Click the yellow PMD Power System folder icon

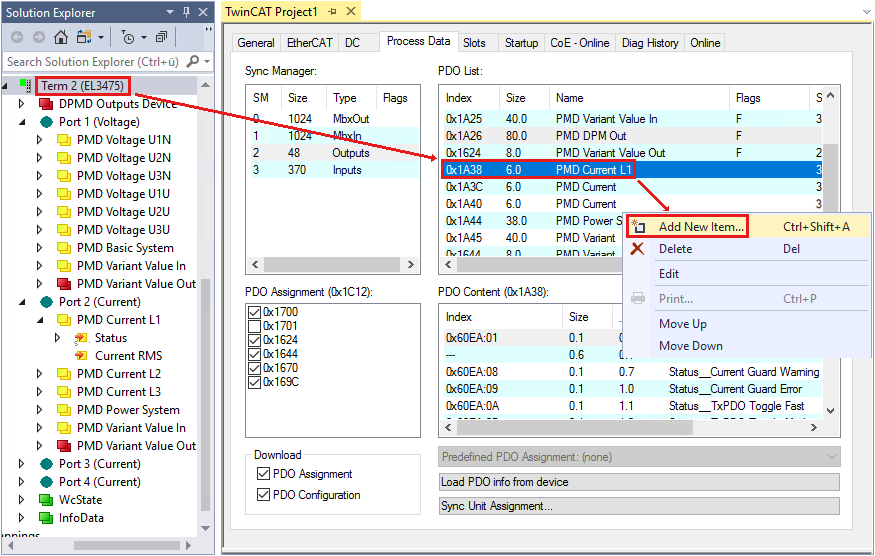pyautogui.click(x=64, y=410)
